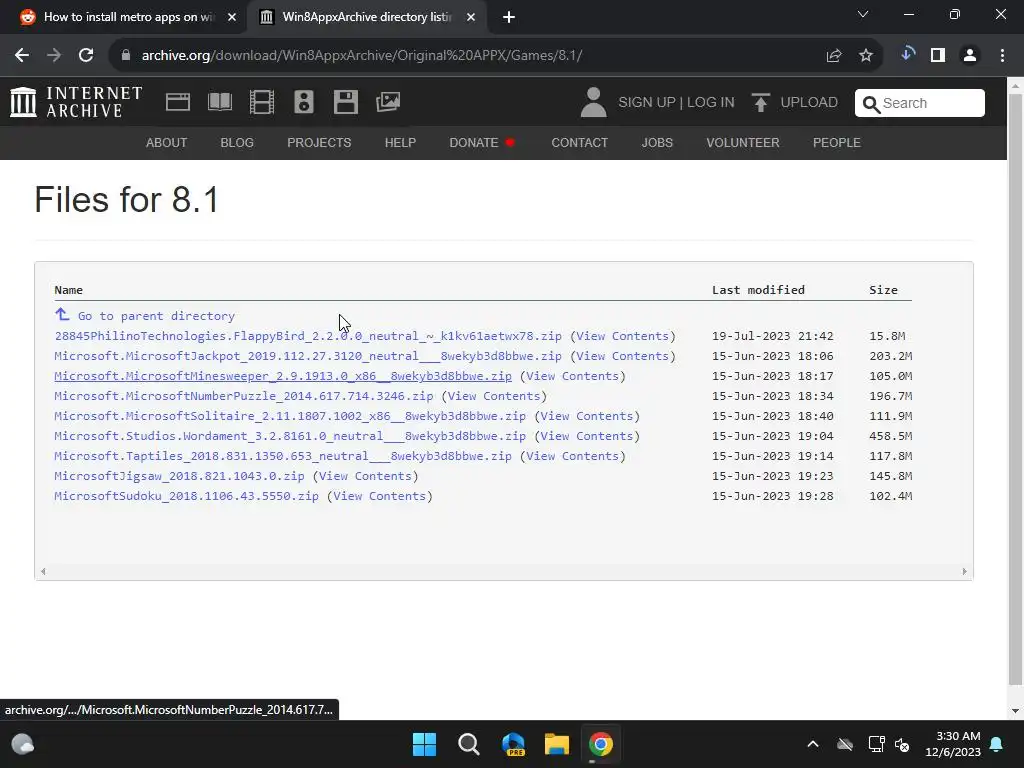
Task: Go back with the browser back arrow
Action: 22,56
